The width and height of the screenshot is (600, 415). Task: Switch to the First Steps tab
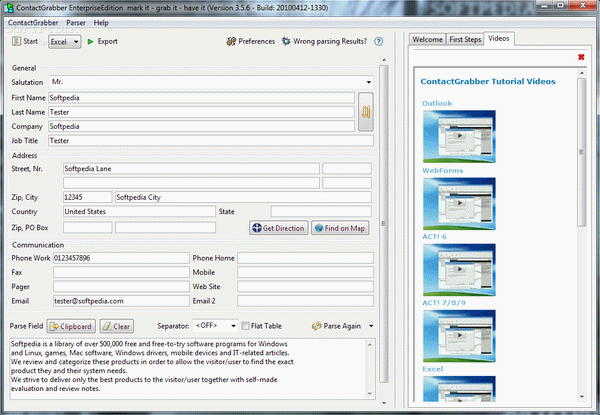465,39
